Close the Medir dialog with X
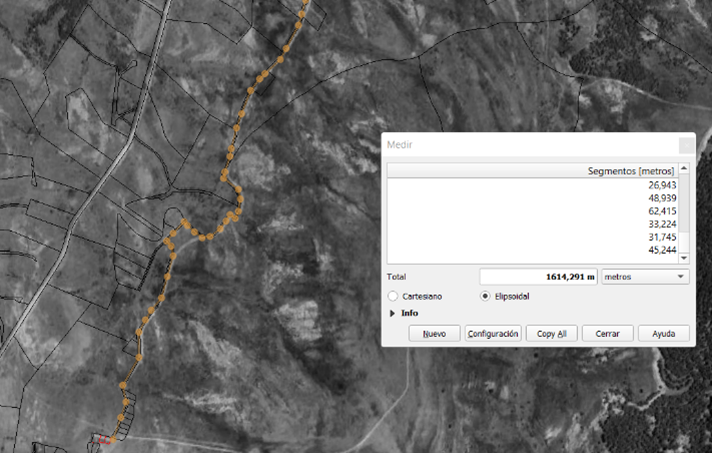Screen dimensions: 712x453 pyautogui.click(x=685, y=145)
